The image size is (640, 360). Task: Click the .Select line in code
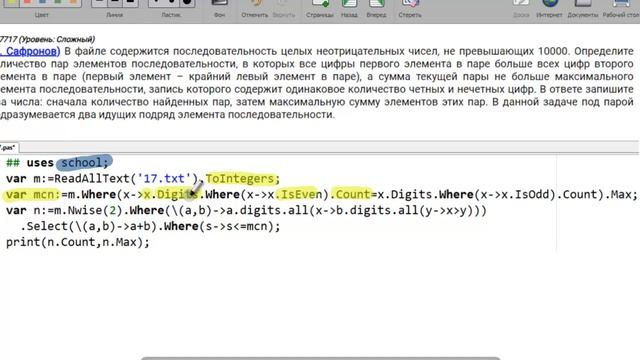pos(150,227)
